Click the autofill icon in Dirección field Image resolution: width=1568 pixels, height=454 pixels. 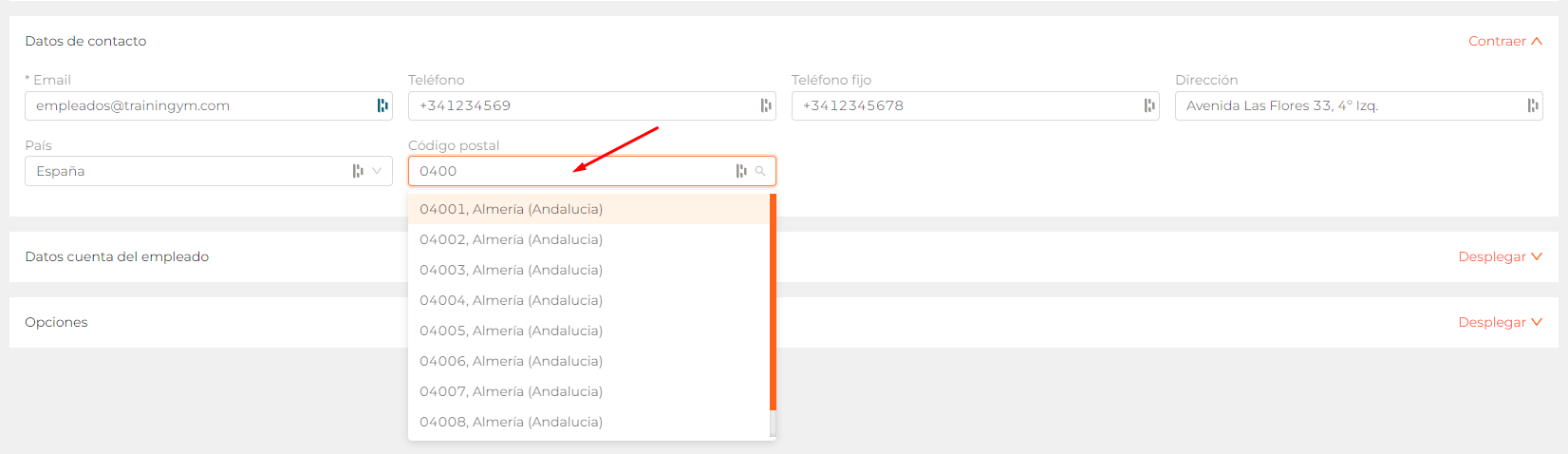click(x=1533, y=105)
